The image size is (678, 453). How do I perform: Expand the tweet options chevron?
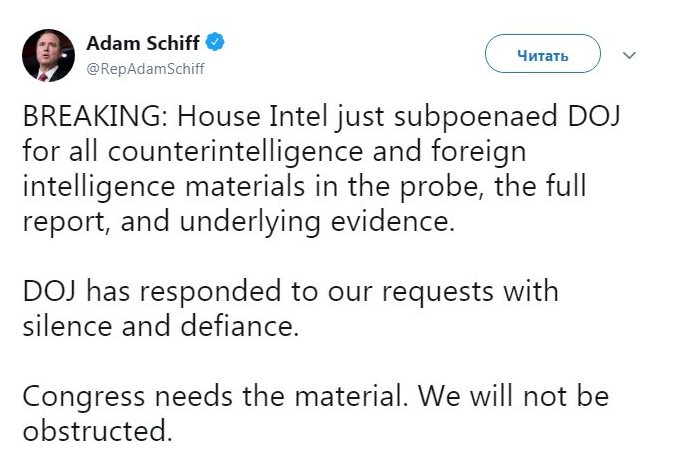point(629,55)
